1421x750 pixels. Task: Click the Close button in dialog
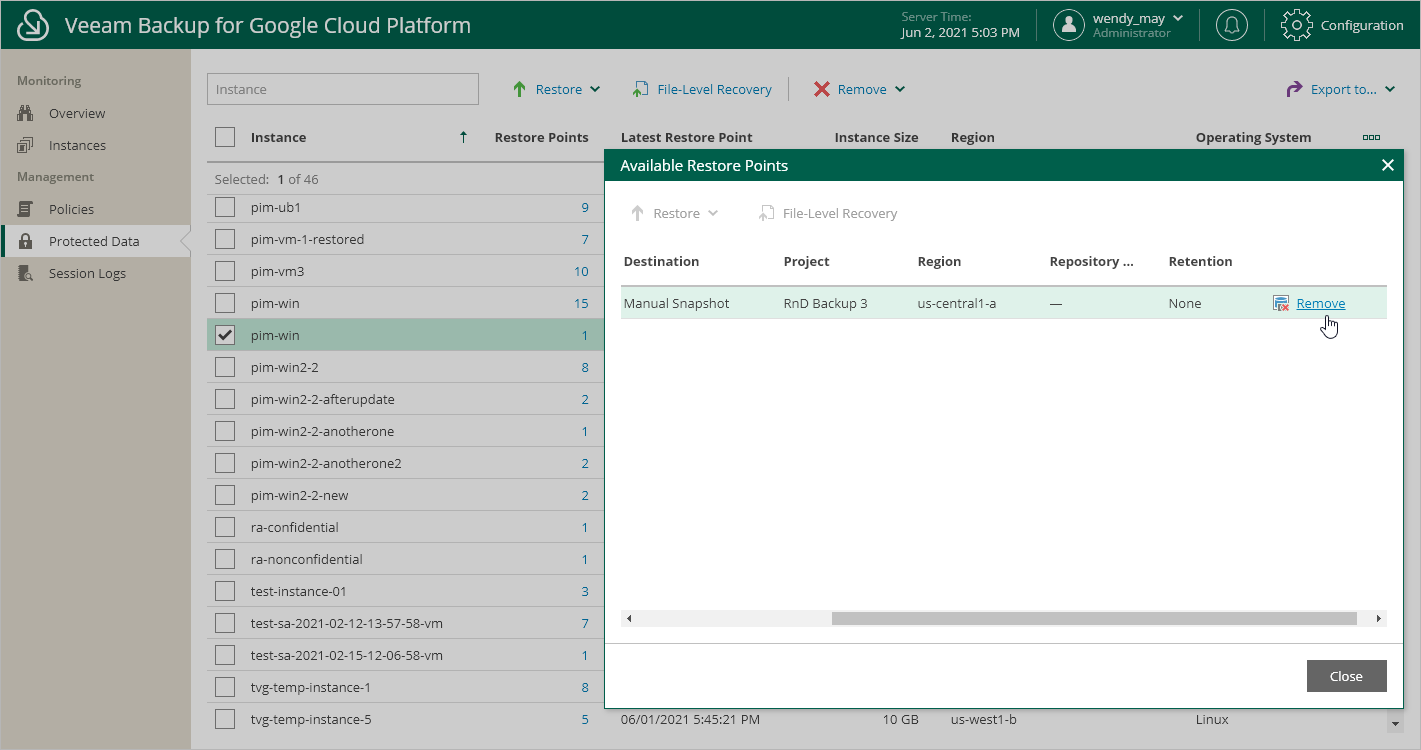(x=1346, y=676)
